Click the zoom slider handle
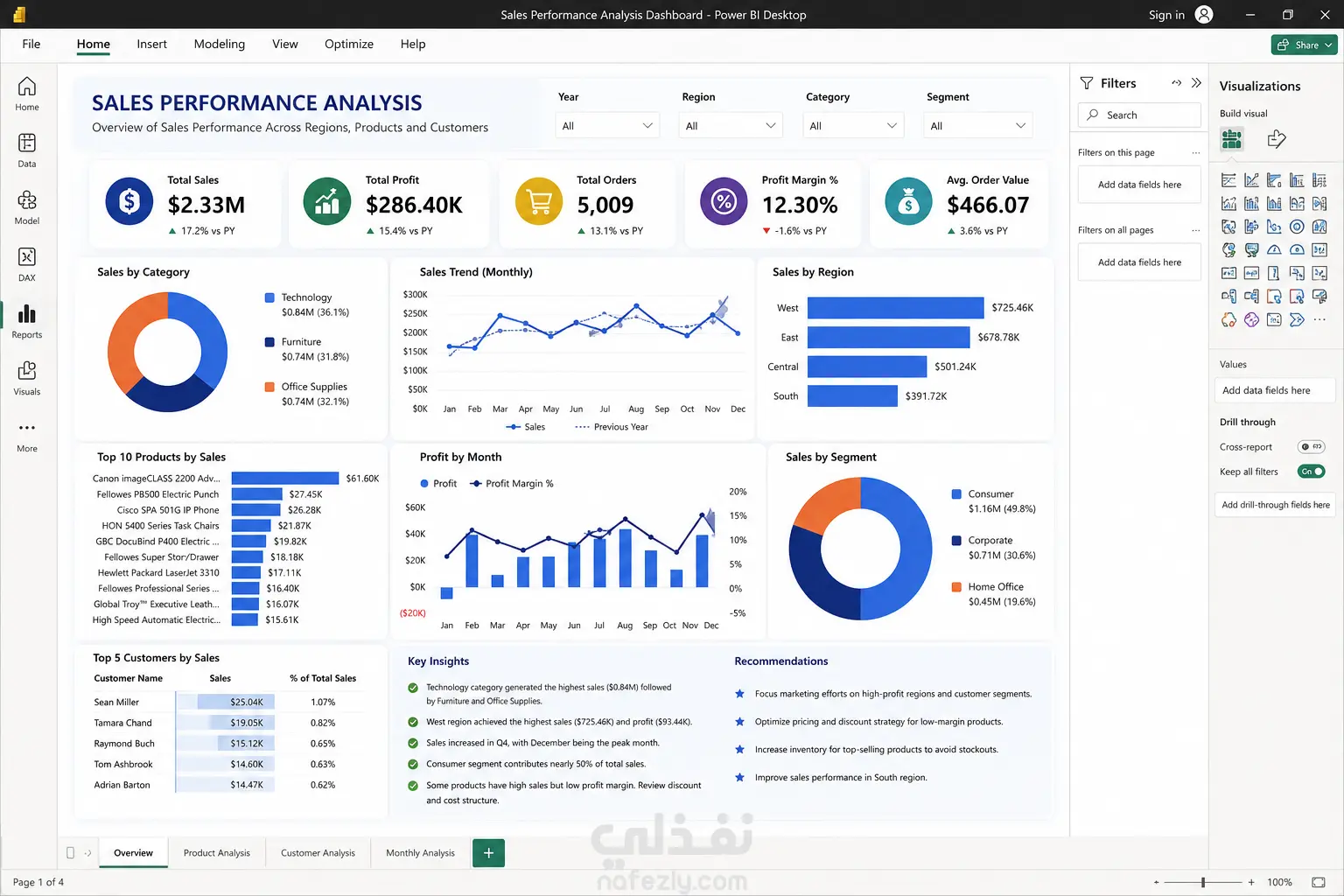1344x896 pixels. coord(1203,882)
